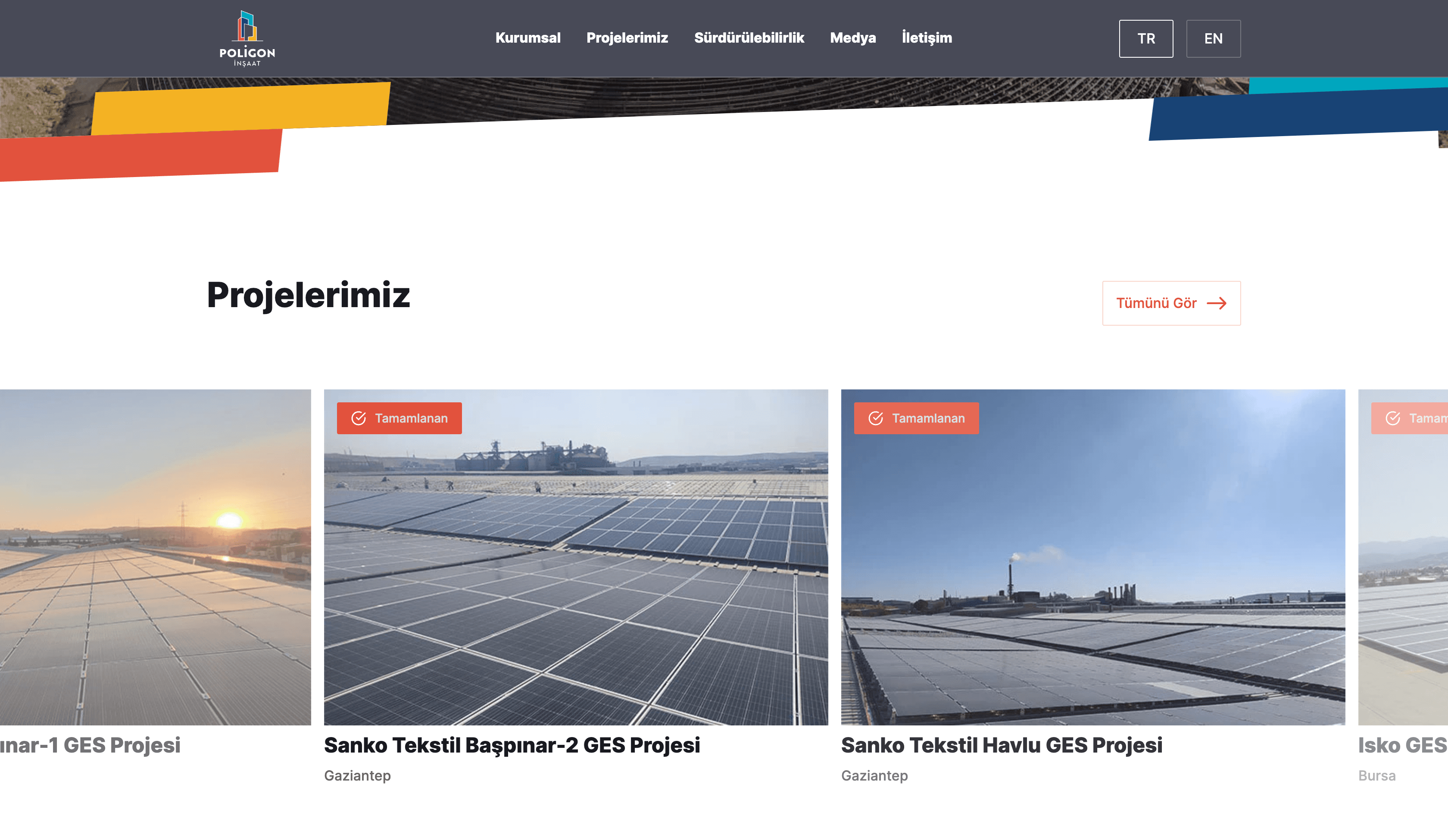The height and width of the screenshot is (840, 1448).
Task: Open Sanko Tekstil Başpınar-2 GES Projesi title
Action: pyautogui.click(x=512, y=745)
